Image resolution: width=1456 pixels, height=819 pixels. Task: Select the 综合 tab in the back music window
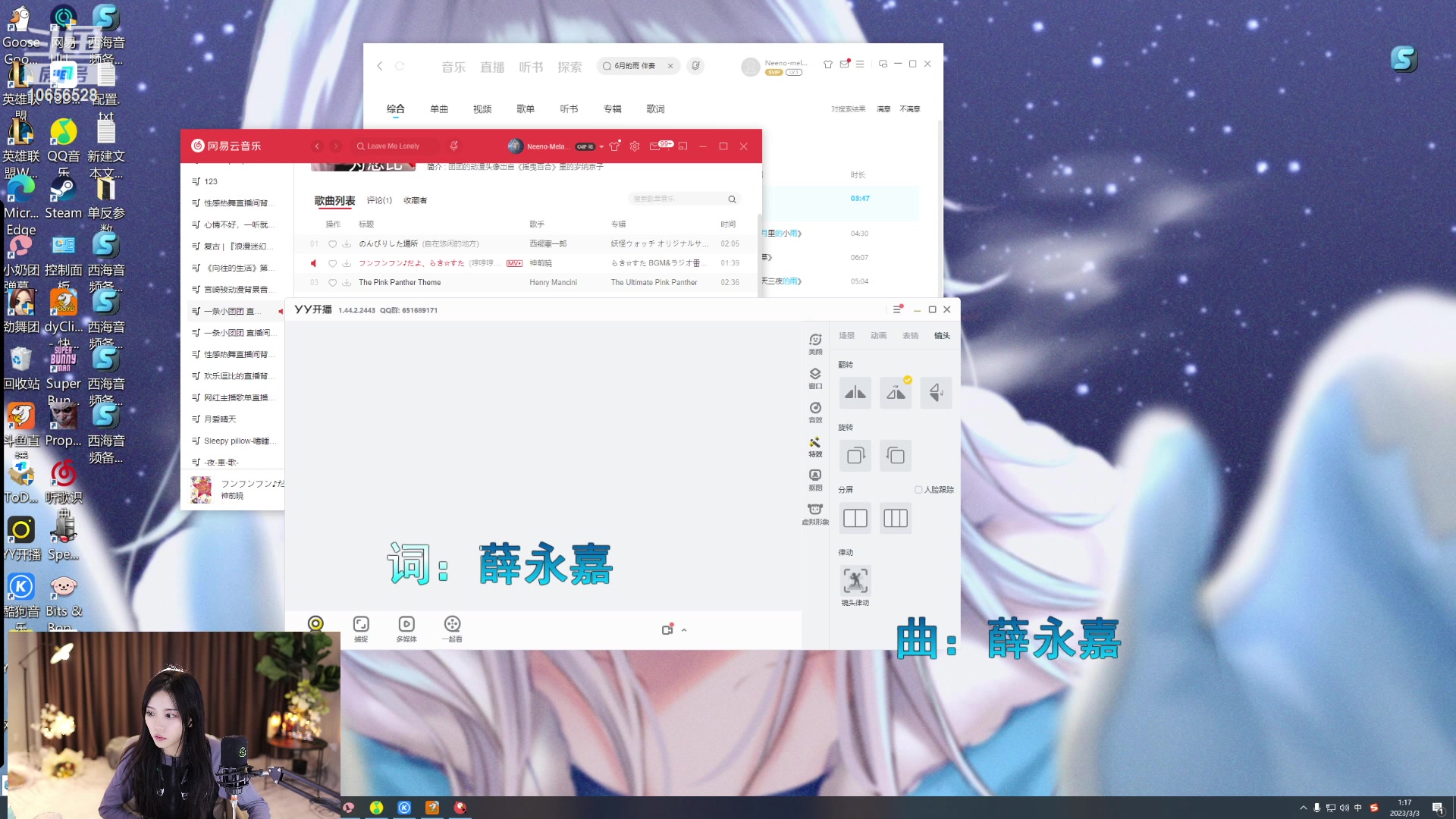[395, 109]
